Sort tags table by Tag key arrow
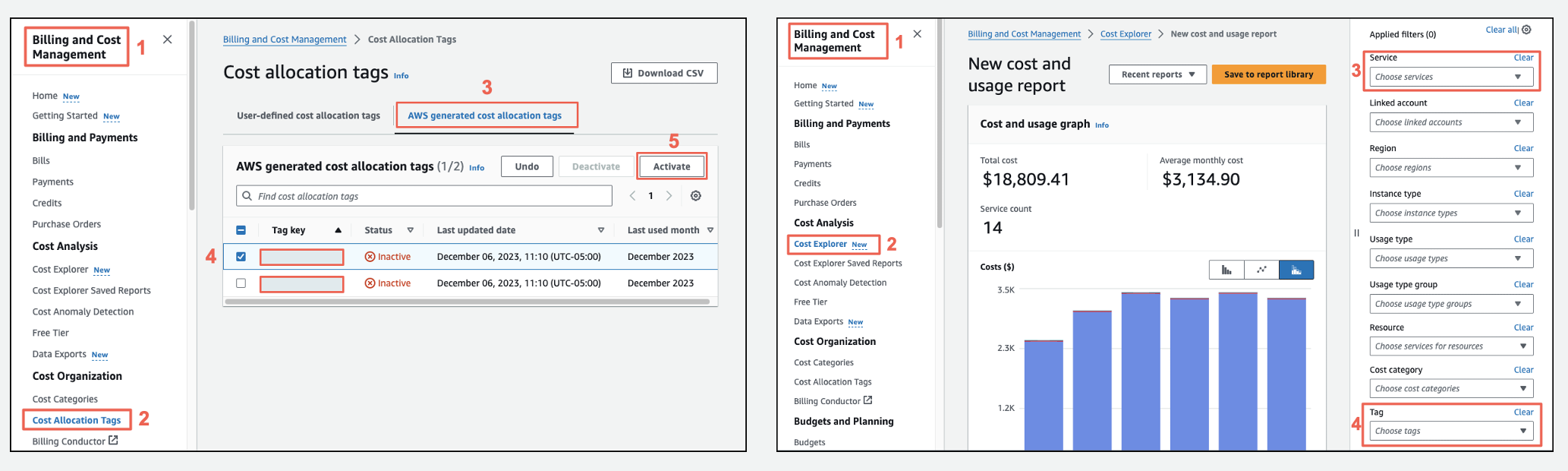 coord(338,230)
